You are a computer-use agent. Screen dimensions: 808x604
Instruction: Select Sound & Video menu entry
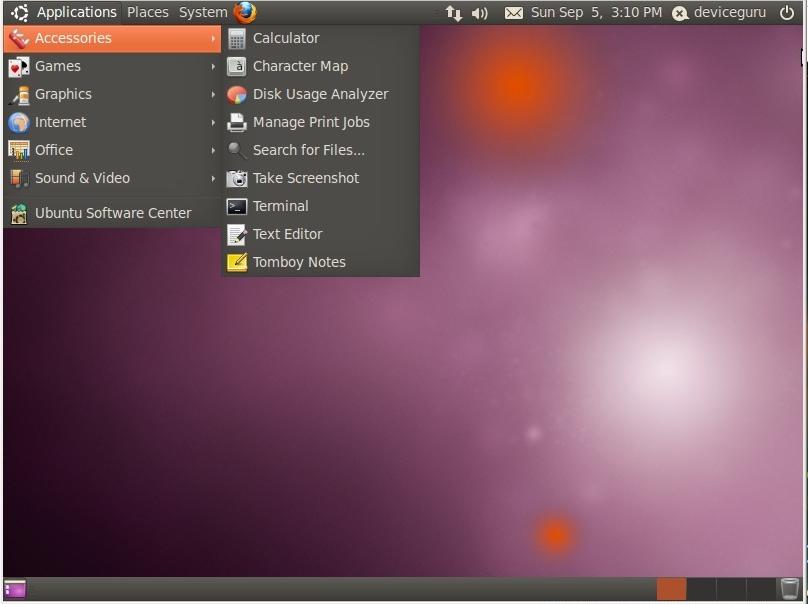tap(112, 178)
